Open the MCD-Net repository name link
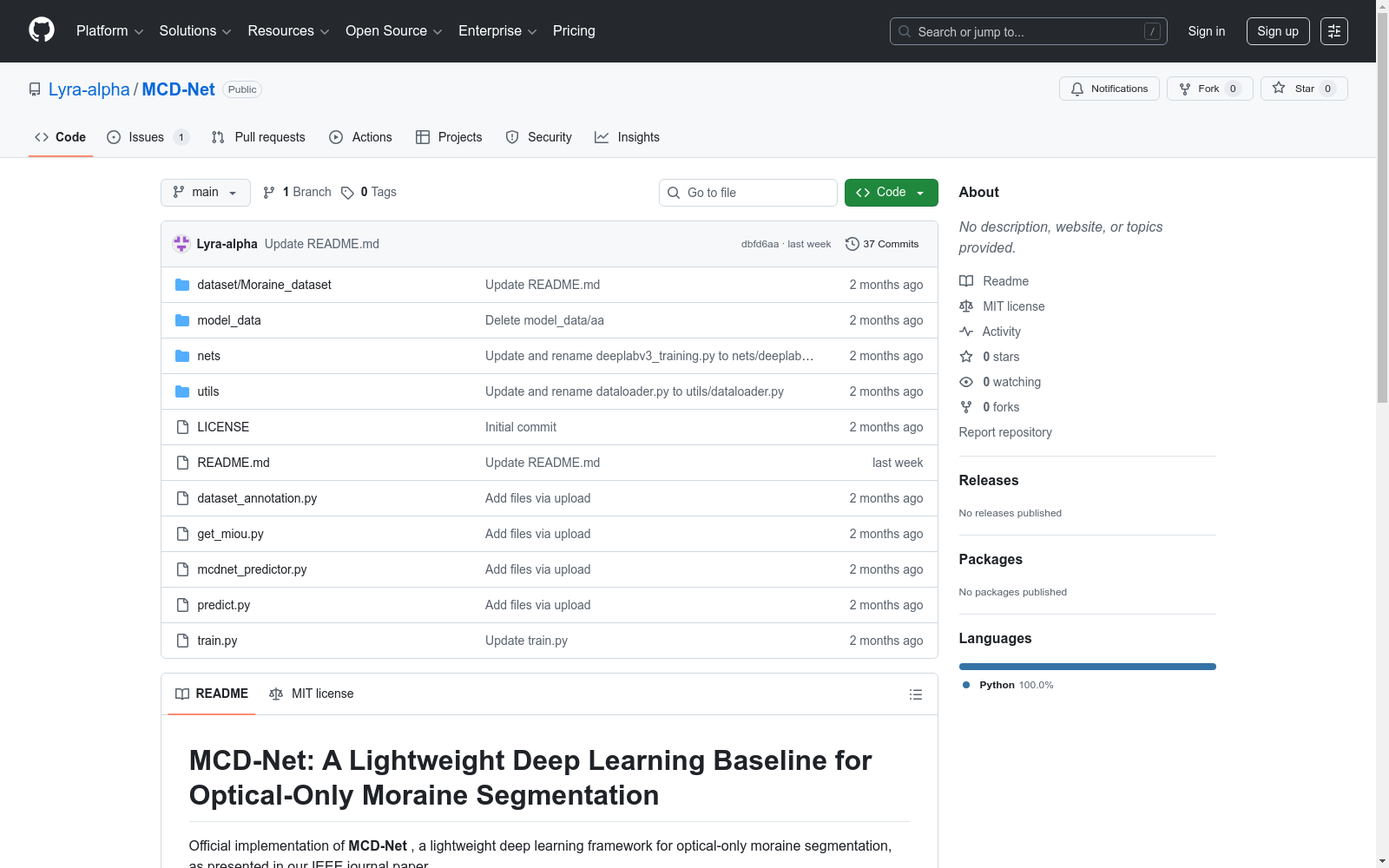1389x868 pixels. 179,89
